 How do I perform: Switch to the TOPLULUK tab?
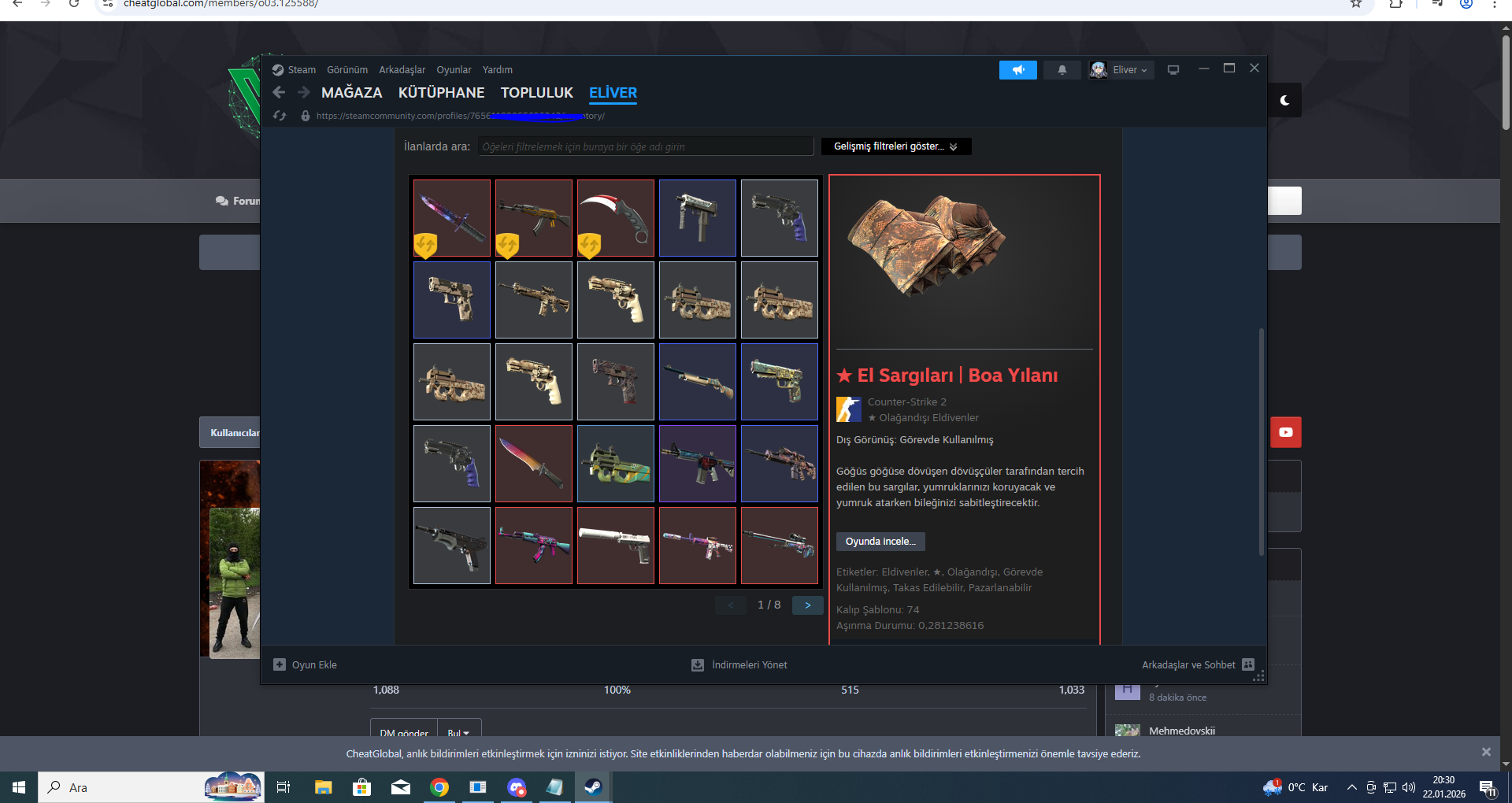pyautogui.click(x=537, y=93)
